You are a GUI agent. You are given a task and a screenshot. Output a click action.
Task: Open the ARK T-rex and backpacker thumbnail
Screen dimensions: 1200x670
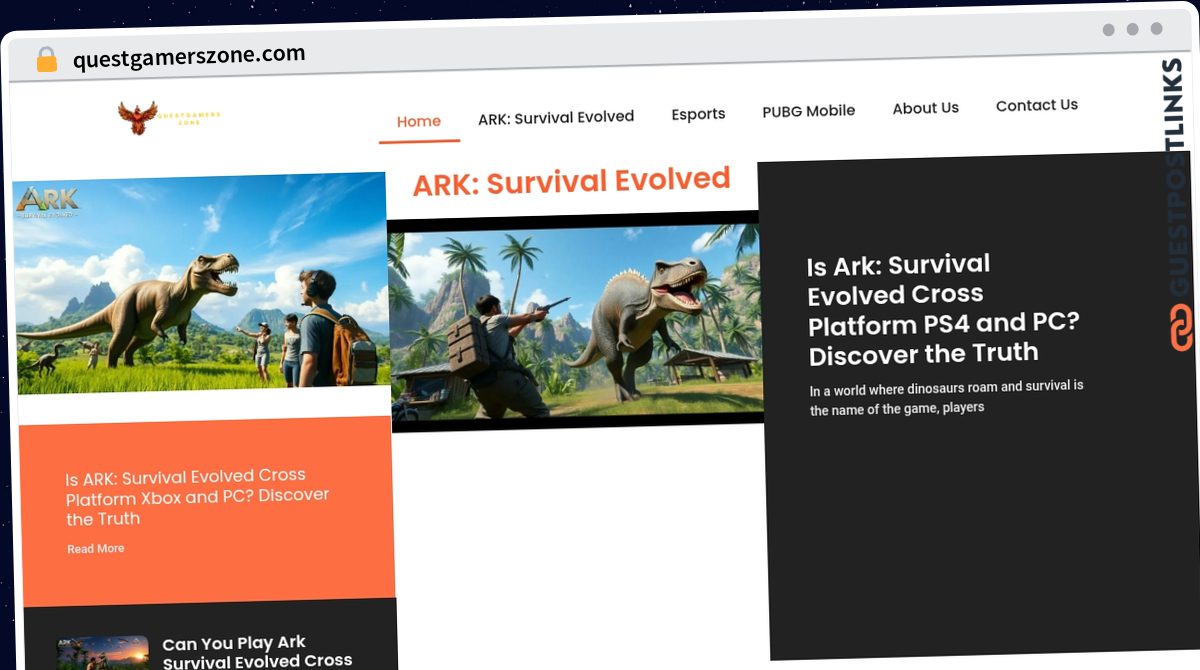[202, 283]
